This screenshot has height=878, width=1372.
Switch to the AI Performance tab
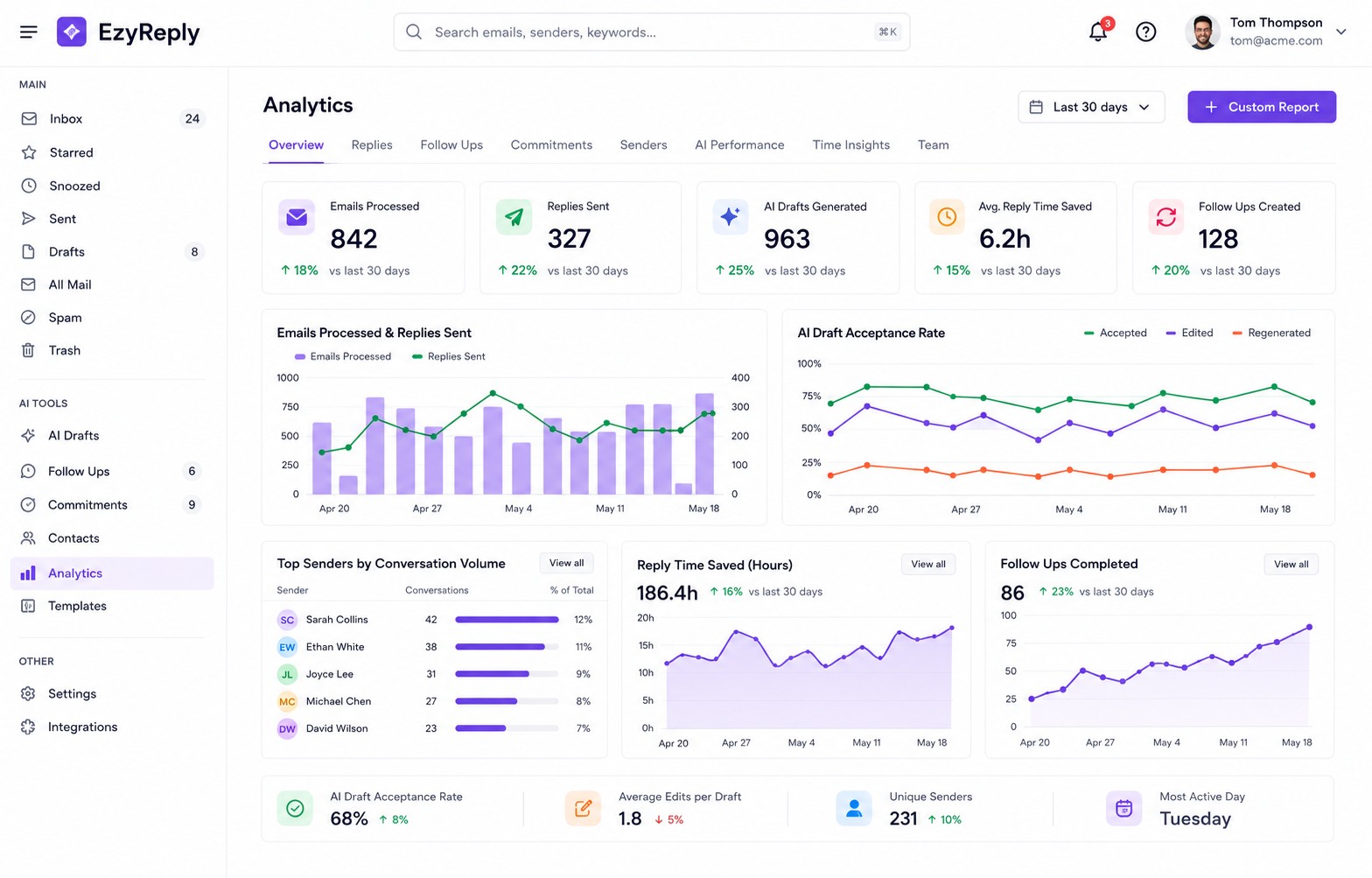pyautogui.click(x=739, y=145)
